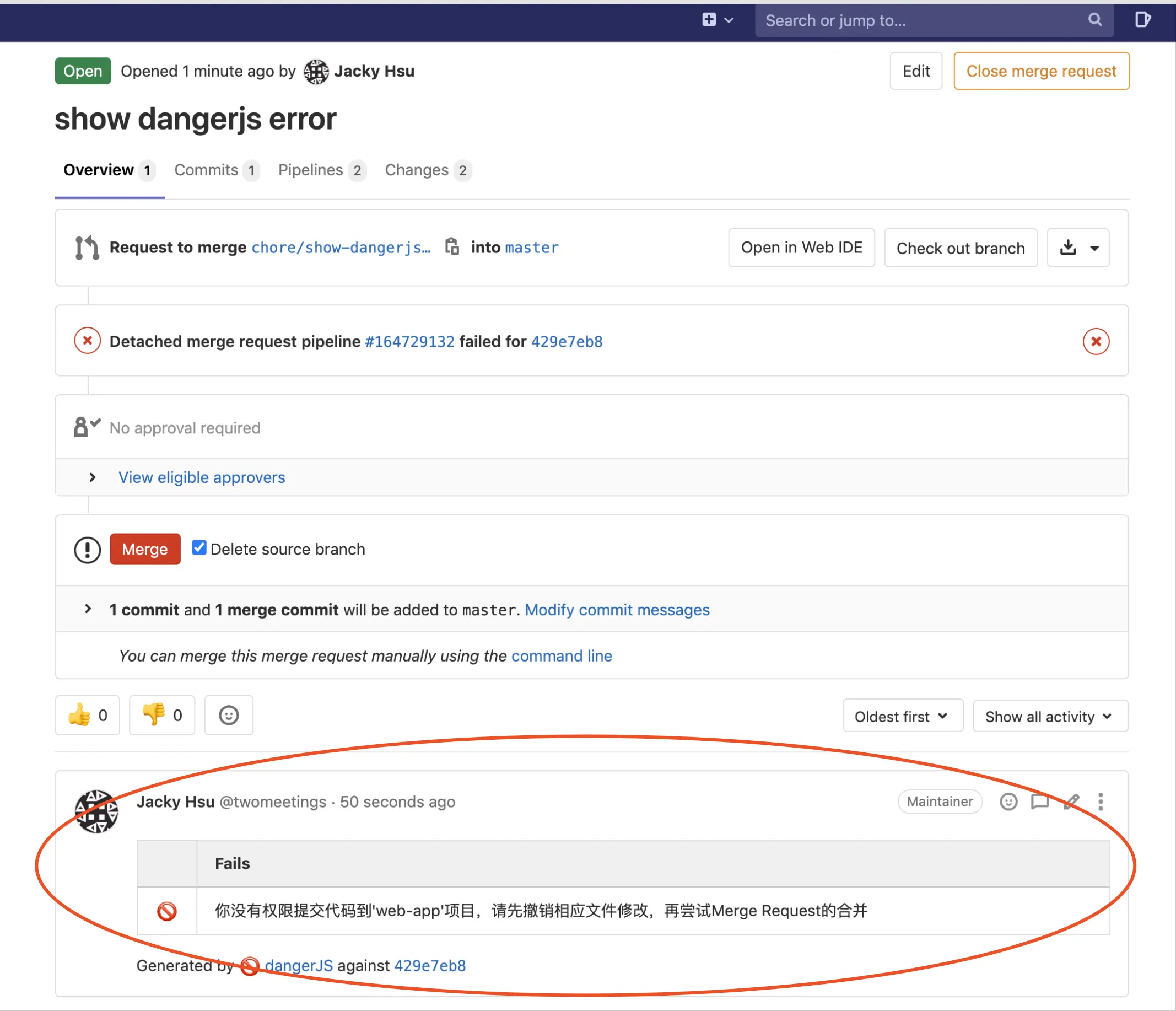Copy the source branch name to the clipboard
Image resolution: width=1176 pixels, height=1011 pixels.
(452, 247)
